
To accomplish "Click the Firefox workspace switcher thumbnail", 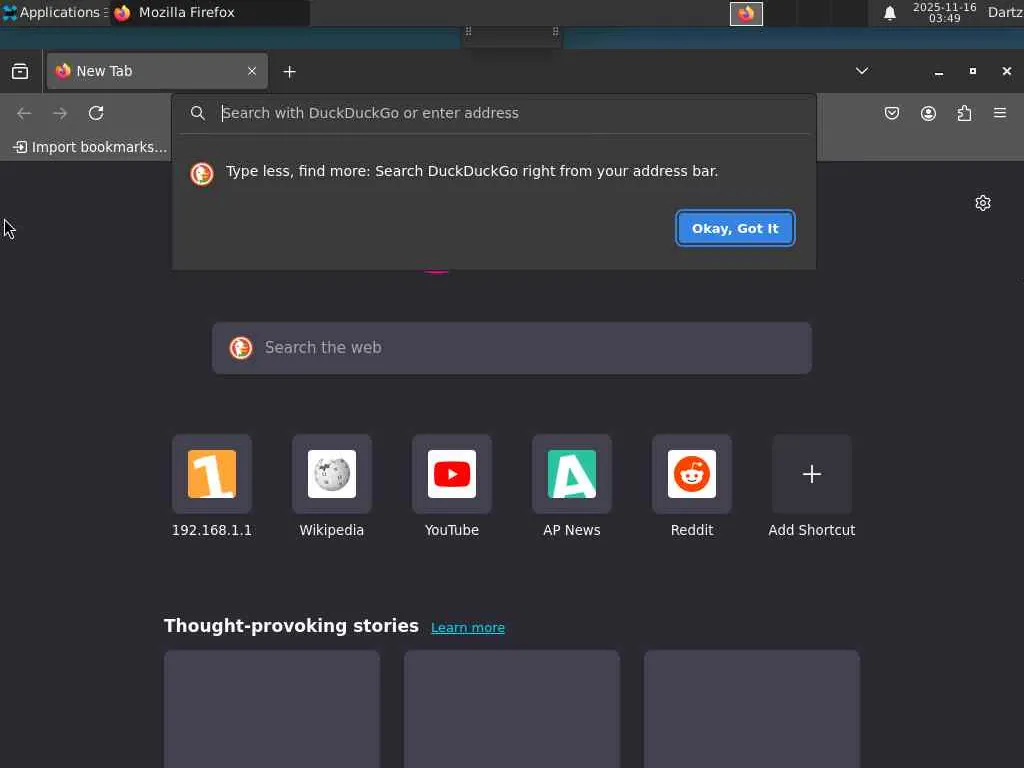I will click(746, 14).
